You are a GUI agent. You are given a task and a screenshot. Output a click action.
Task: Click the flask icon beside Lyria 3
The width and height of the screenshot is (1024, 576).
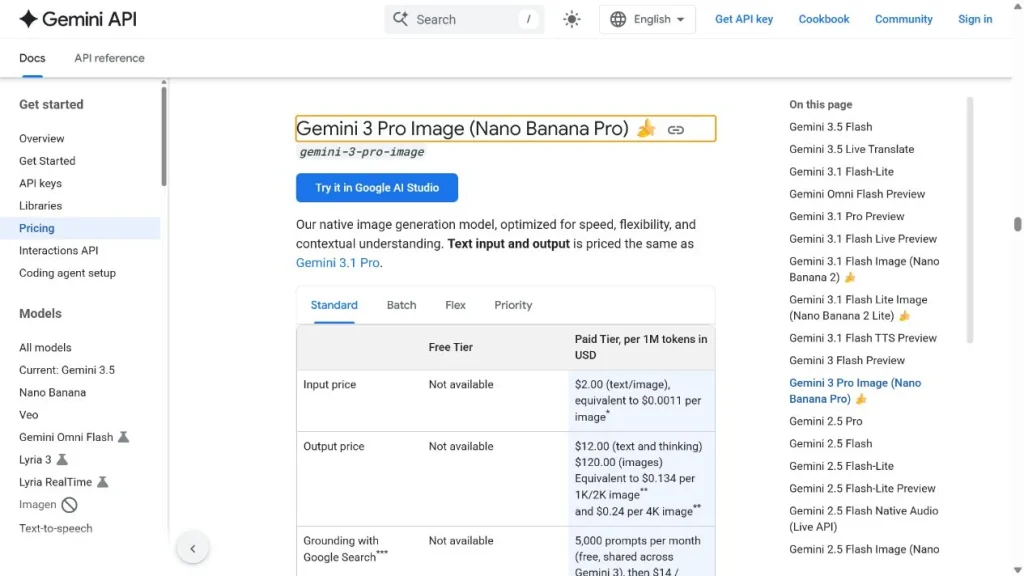(x=62, y=460)
